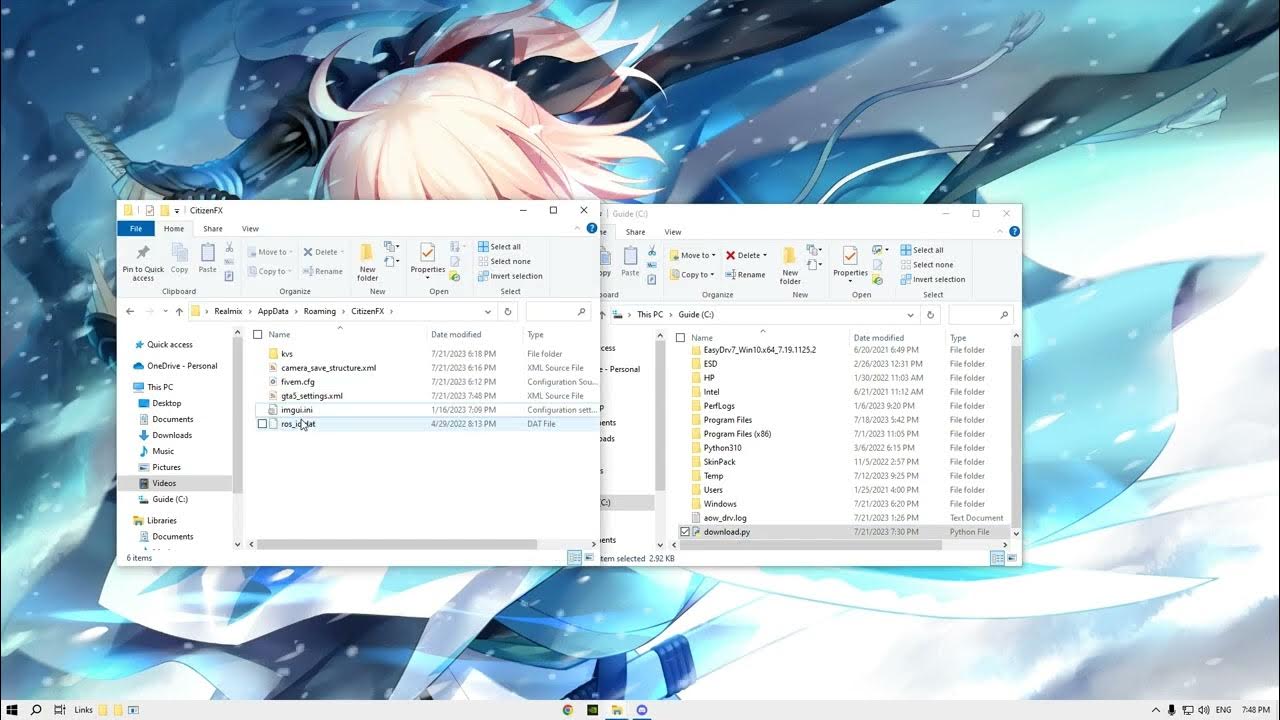This screenshot has width=1280, height=720.
Task: Switch CitizenFX window to large icons view
Action: [x=587, y=557]
